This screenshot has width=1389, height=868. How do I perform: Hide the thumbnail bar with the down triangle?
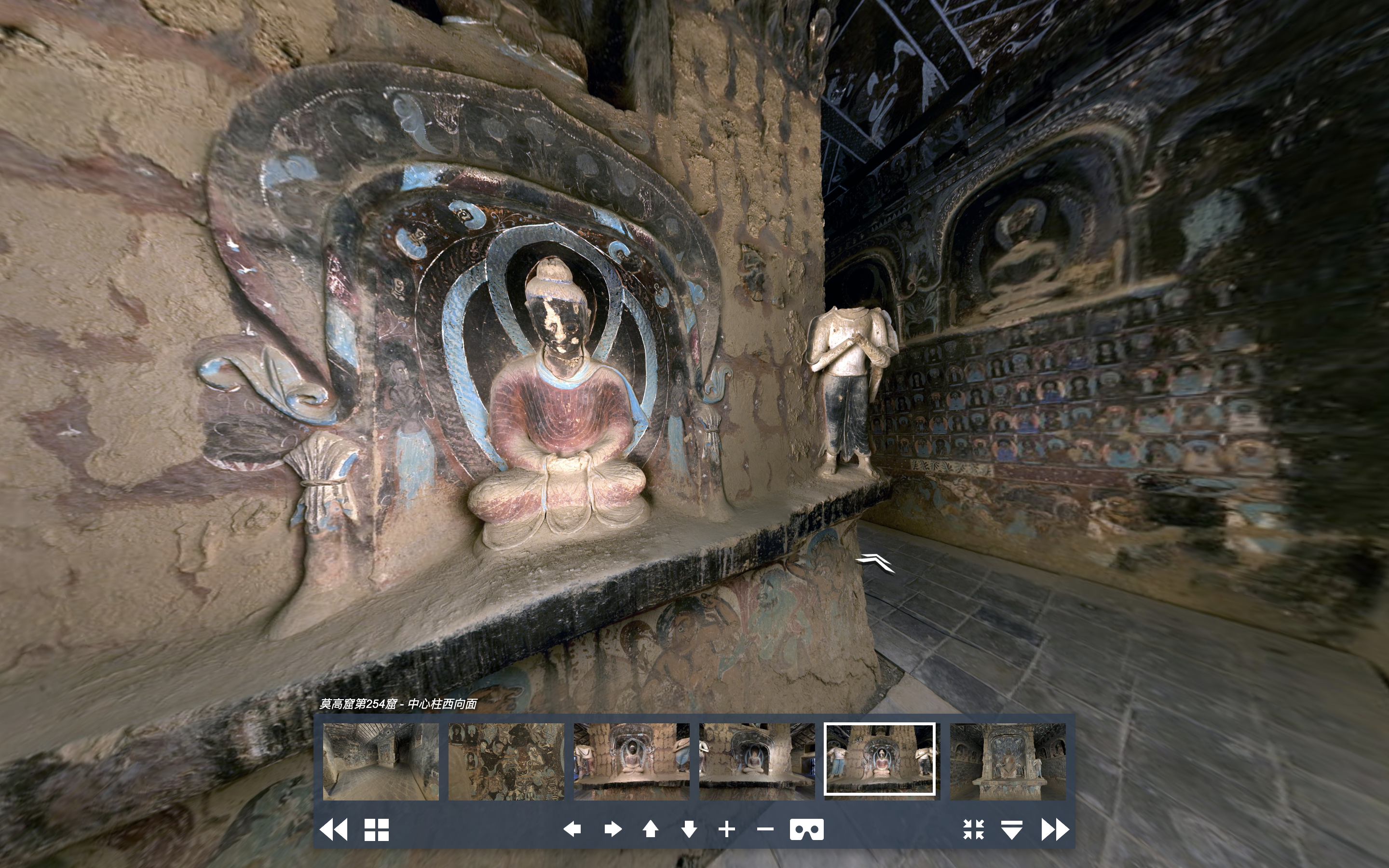[1011, 829]
